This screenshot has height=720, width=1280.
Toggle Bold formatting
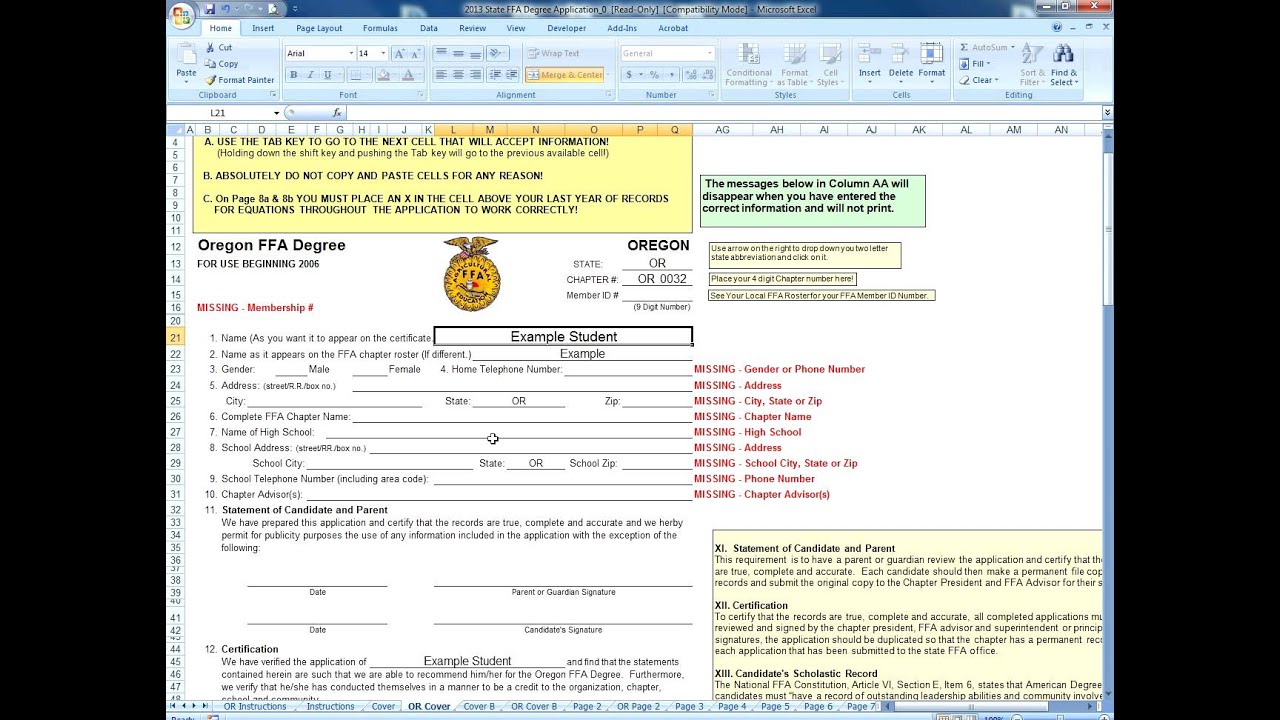tap(293, 75)
